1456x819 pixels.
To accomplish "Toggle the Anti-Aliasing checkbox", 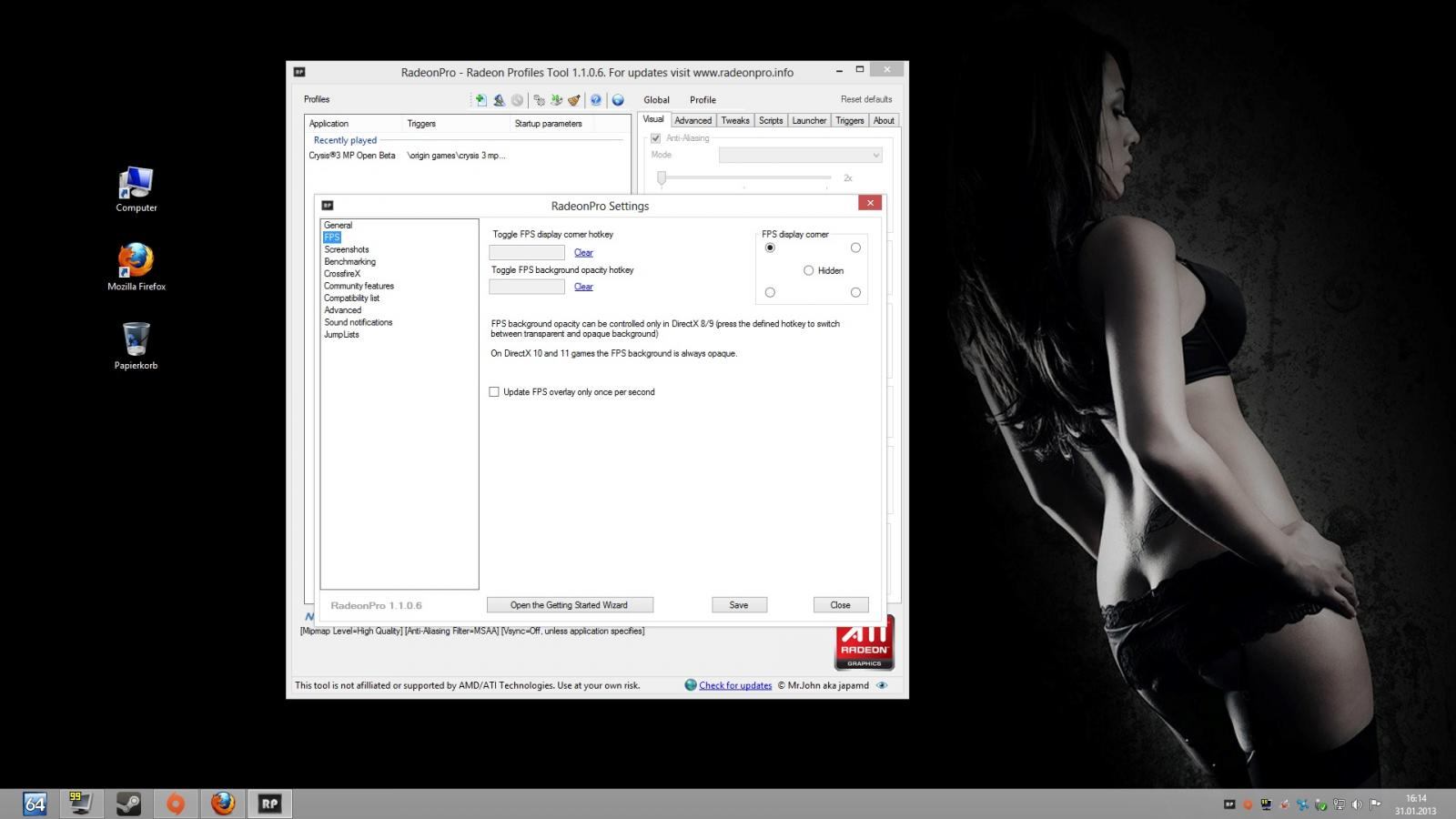I will (655, 138).
